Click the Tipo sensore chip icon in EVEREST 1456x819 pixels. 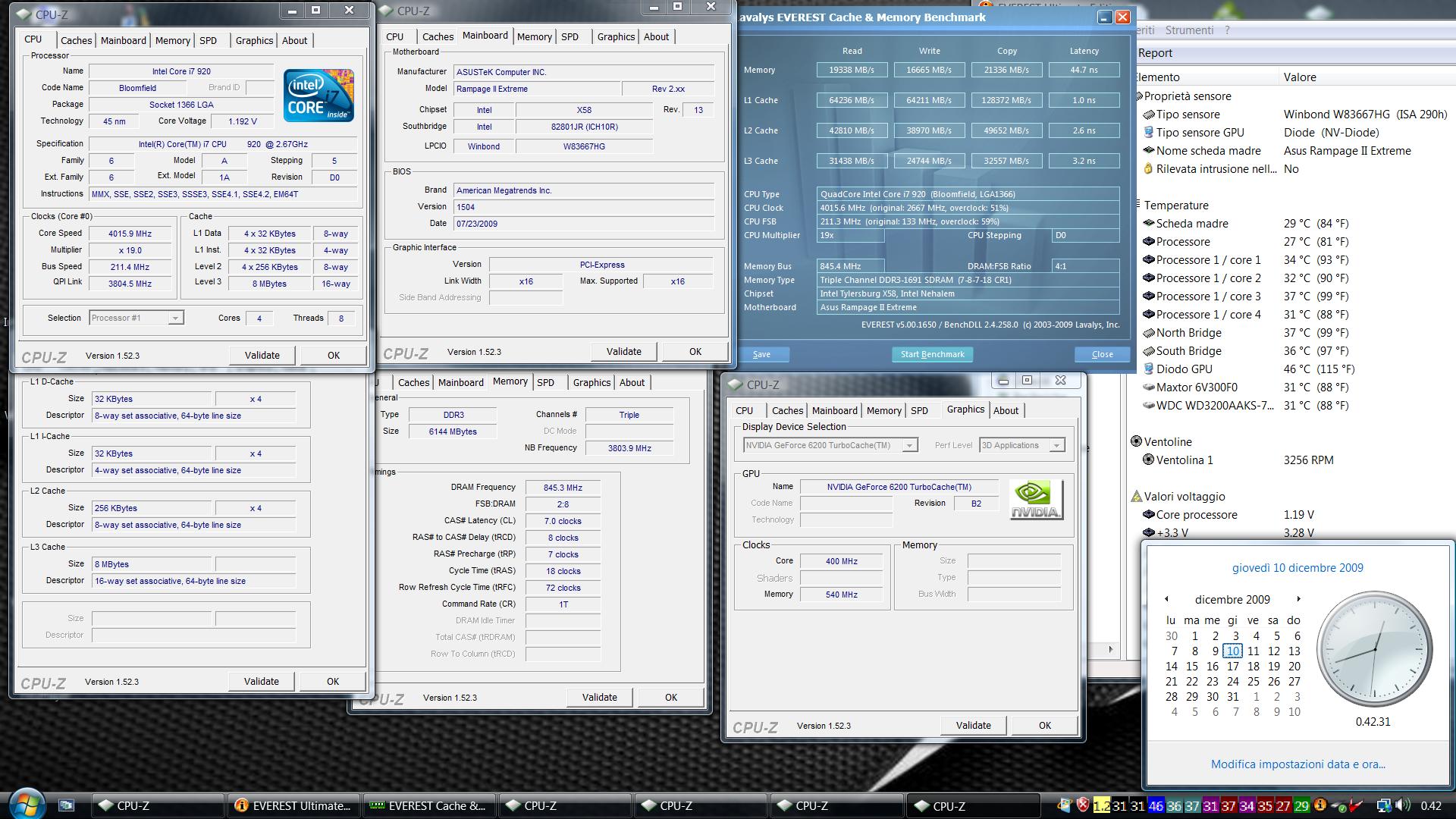point(1149,115)
